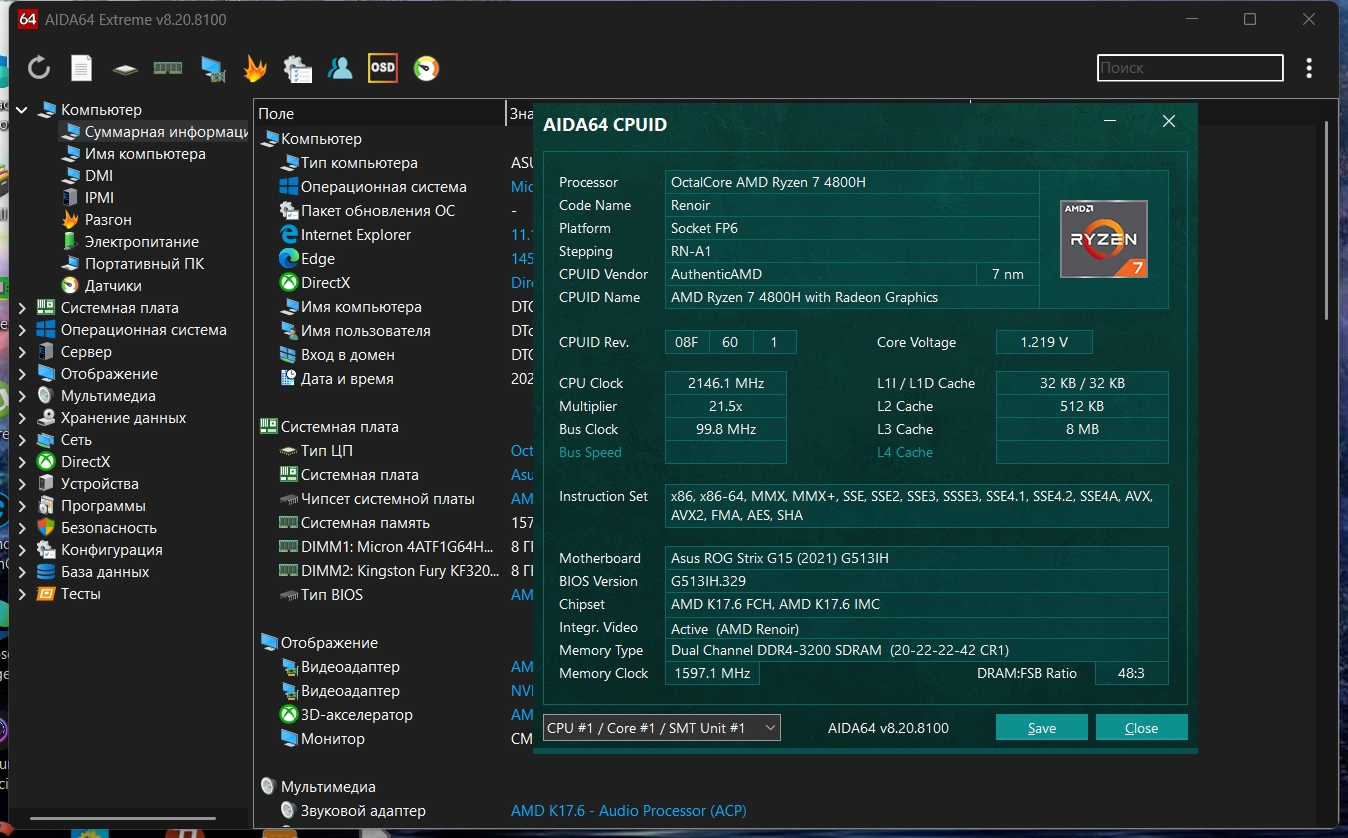Open the OSD panel icon
This screenshot has width=1348, height=838.
click(x=383, y=68)
